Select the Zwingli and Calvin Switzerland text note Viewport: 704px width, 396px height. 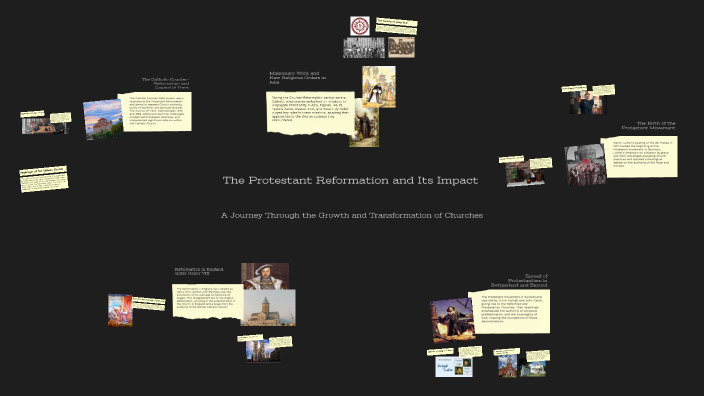coord(509,311)
